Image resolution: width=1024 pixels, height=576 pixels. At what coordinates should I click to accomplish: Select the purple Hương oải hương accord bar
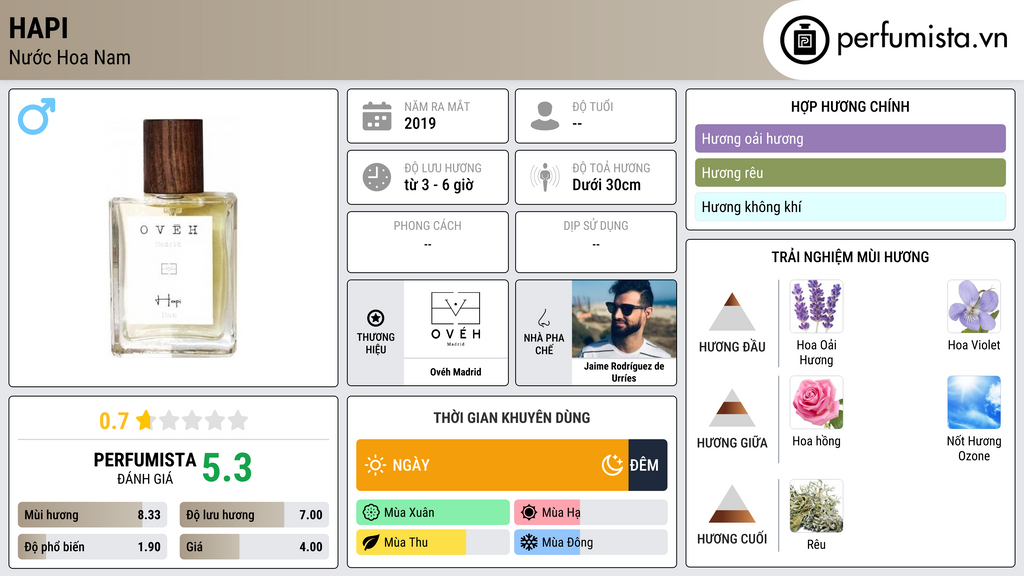(850, 138)
